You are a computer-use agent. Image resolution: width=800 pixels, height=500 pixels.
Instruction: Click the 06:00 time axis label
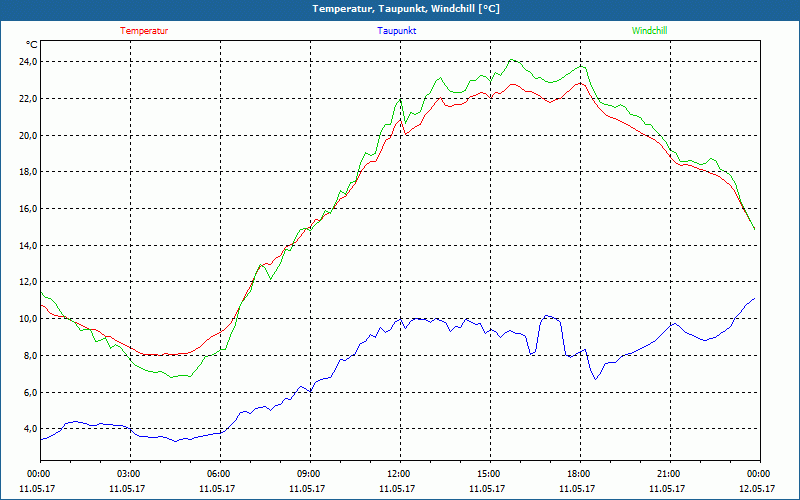click(x=220, y=474)
